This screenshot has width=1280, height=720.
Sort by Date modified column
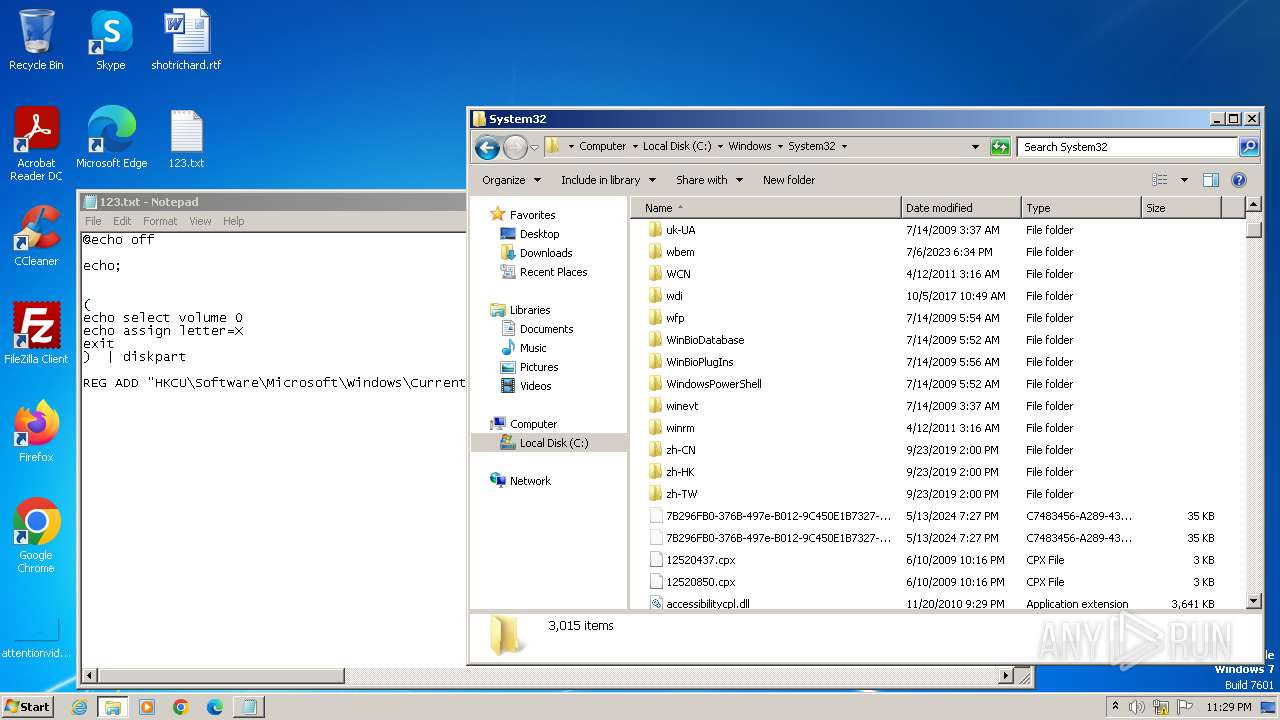pos(961,208)
